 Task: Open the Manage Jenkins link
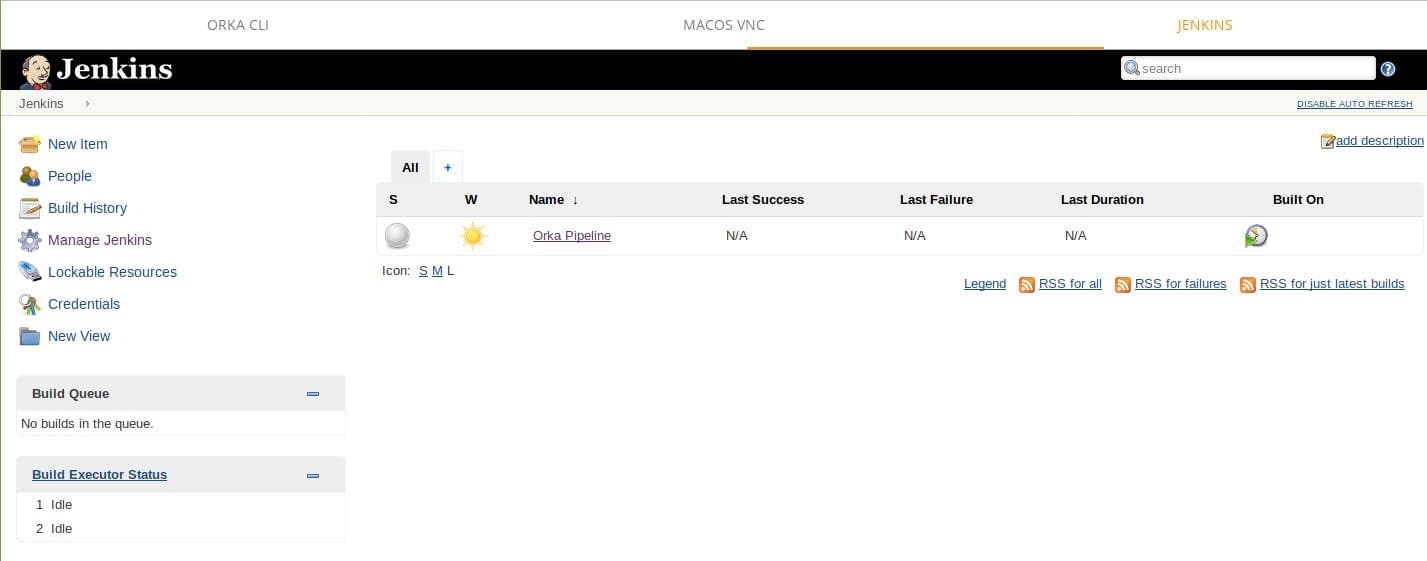(x=100, y=240)
